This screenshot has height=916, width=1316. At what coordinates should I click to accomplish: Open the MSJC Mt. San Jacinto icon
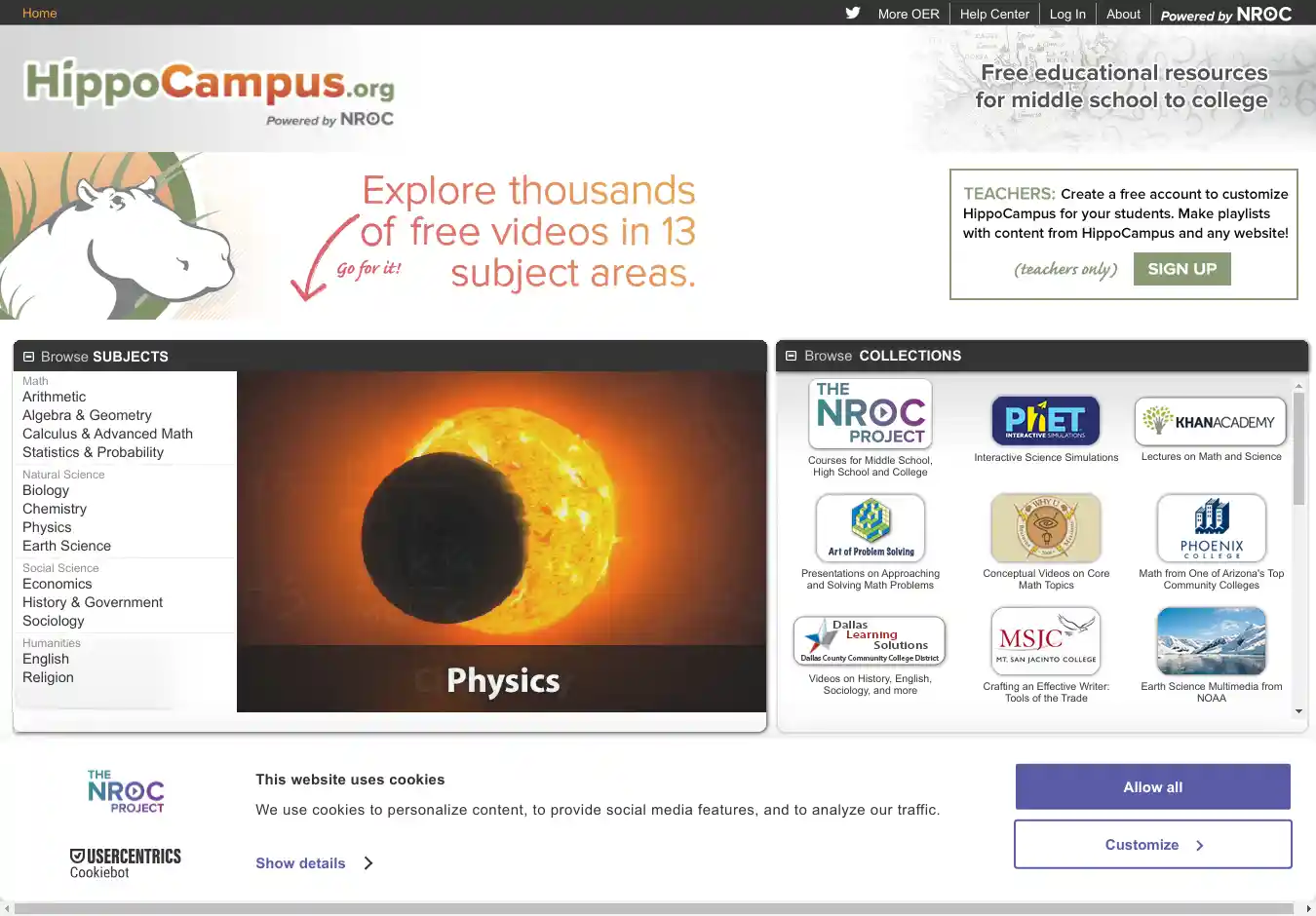tap(1045, 641)
